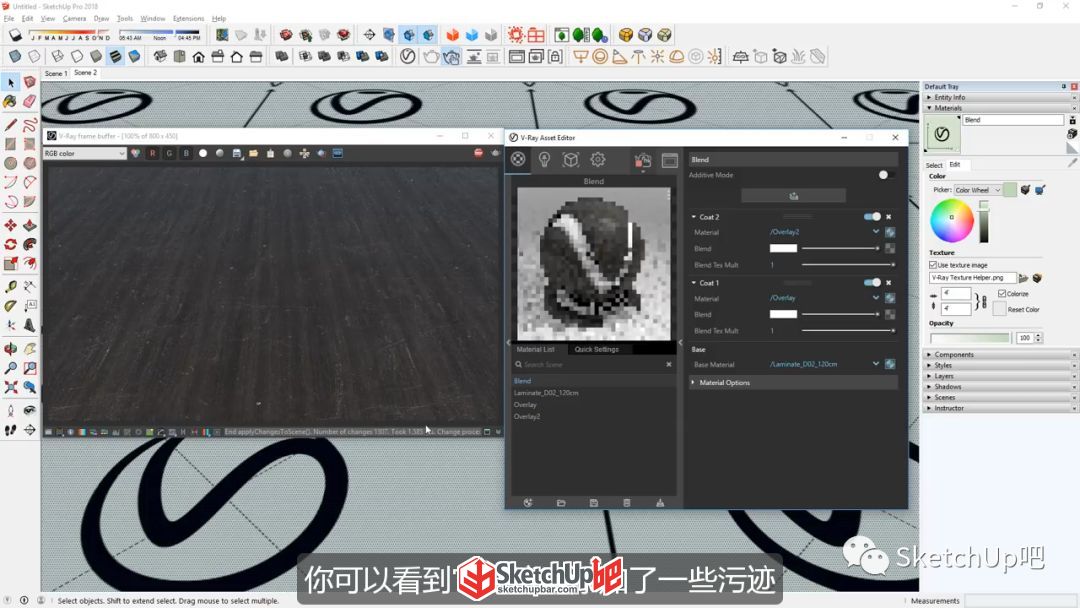Expand Material Options section
The width and height of the screenshot is (1080, 608).
[x=793, y=383]
